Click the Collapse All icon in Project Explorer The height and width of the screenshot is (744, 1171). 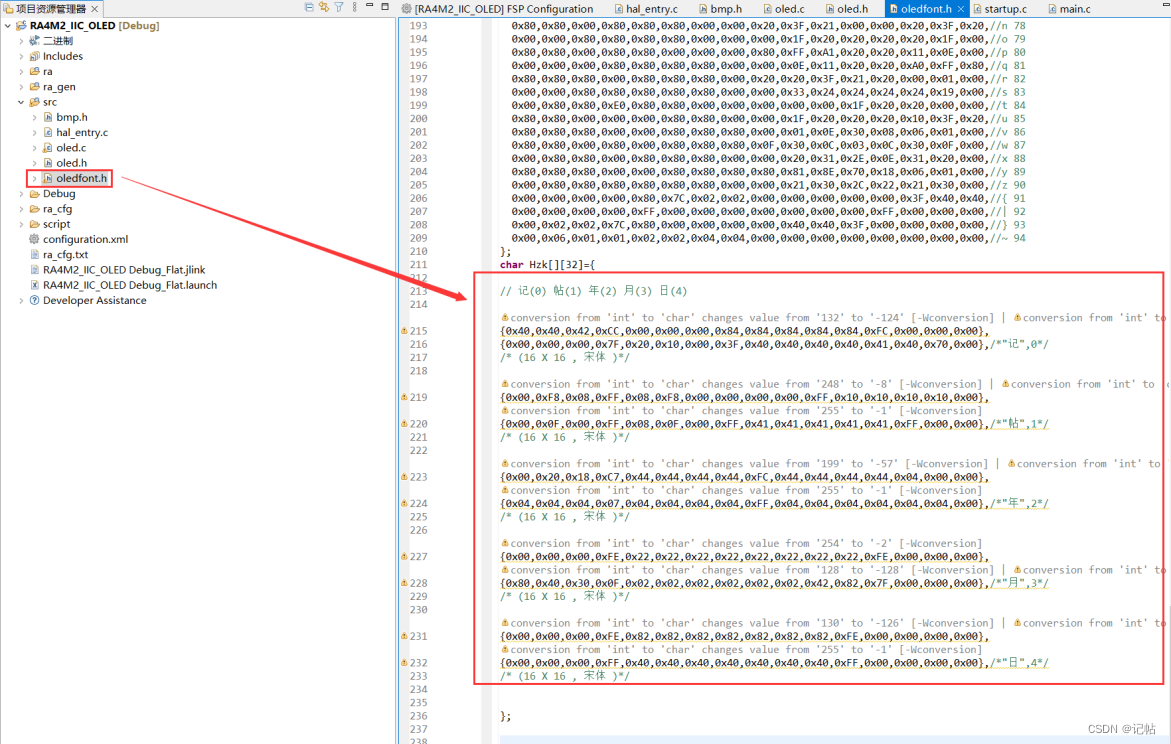click(x=308, y=7)
